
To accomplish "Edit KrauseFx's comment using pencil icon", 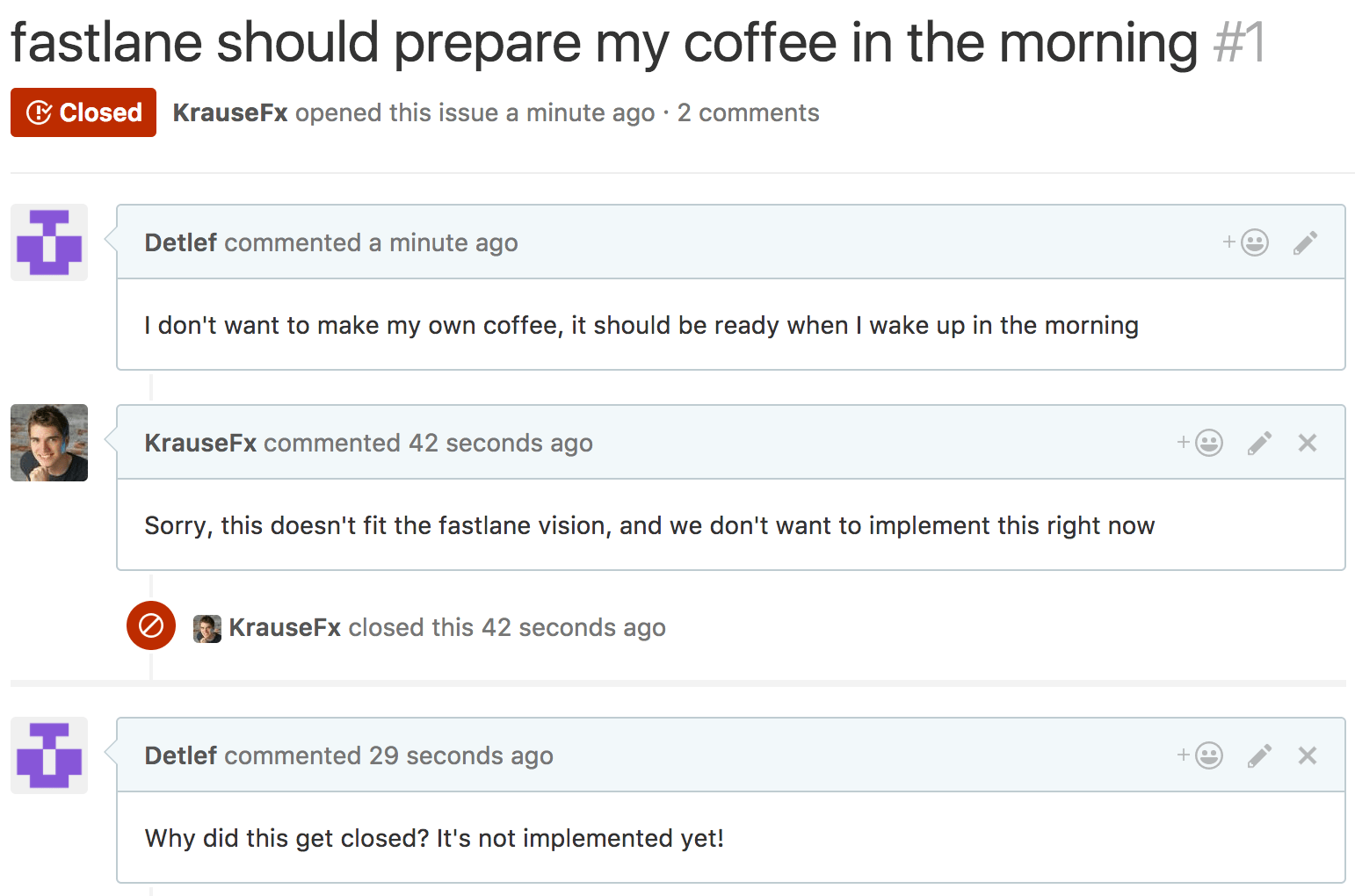I will coord(1260,443).
